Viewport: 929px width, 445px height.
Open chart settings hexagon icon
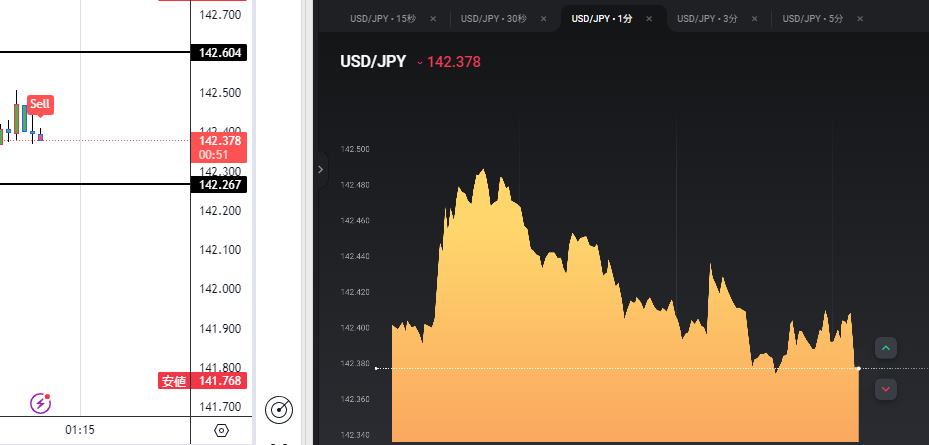point(222,430)
